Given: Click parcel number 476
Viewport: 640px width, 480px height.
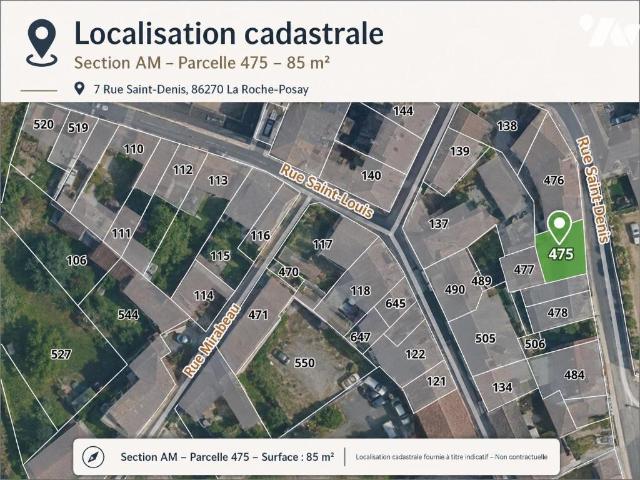Looking at the screenshot, I should pyautogui.click(x=553, y=180).
